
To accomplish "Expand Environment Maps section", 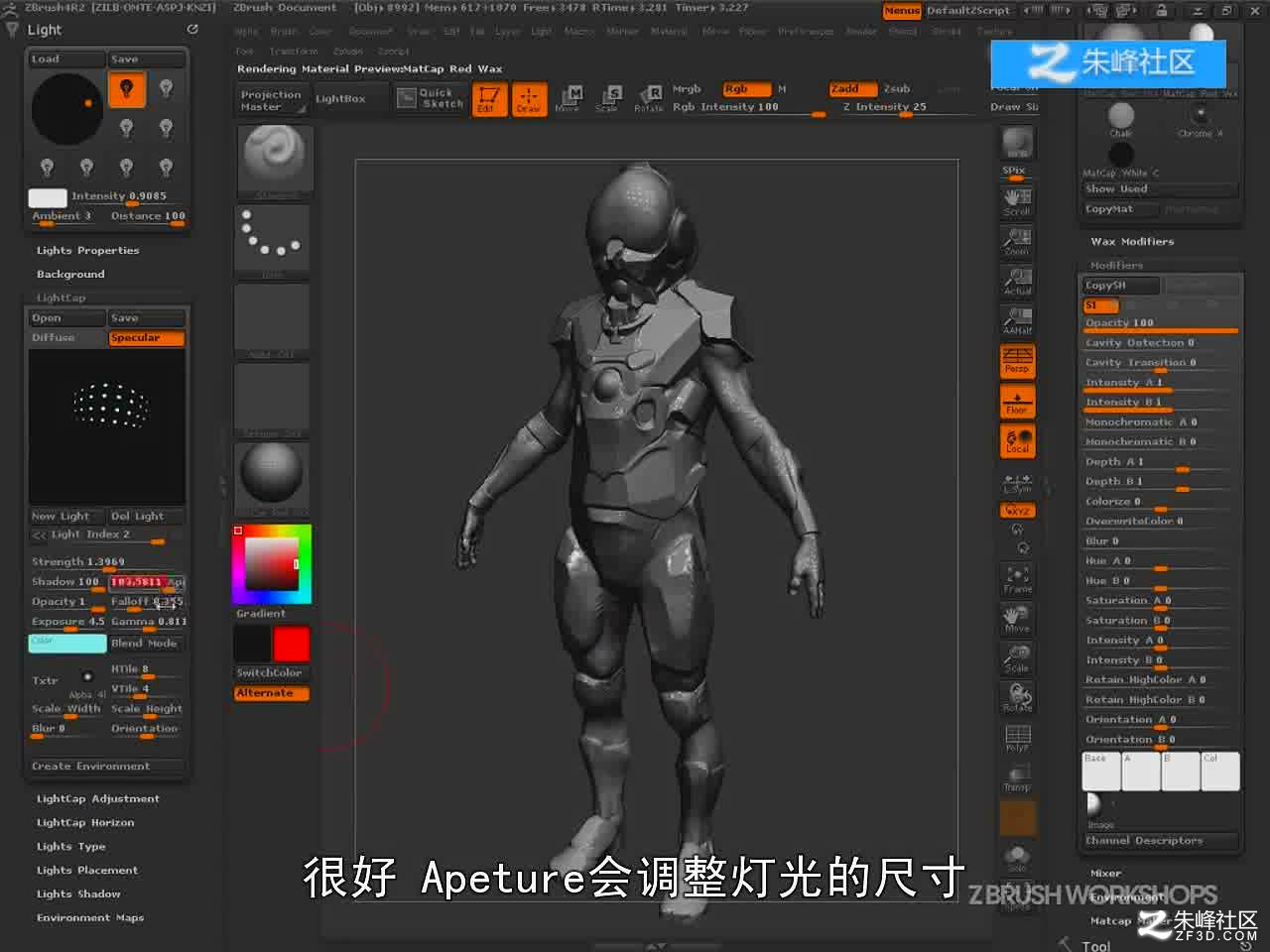I will coord(90,918).
